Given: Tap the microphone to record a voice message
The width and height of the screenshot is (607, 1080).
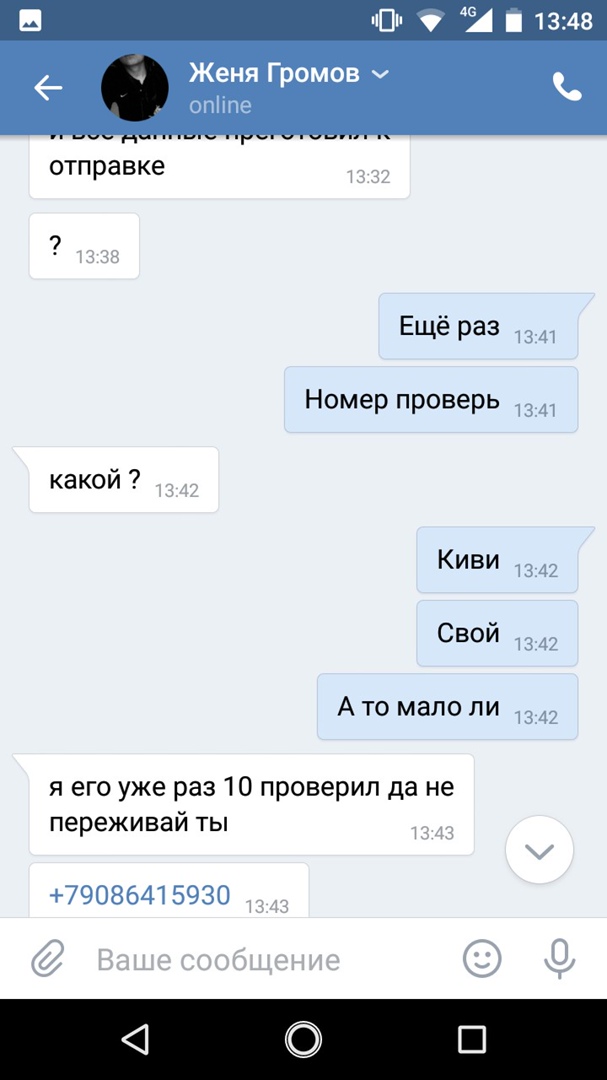Looking at the screenshot, I should [x=559, y=959].
